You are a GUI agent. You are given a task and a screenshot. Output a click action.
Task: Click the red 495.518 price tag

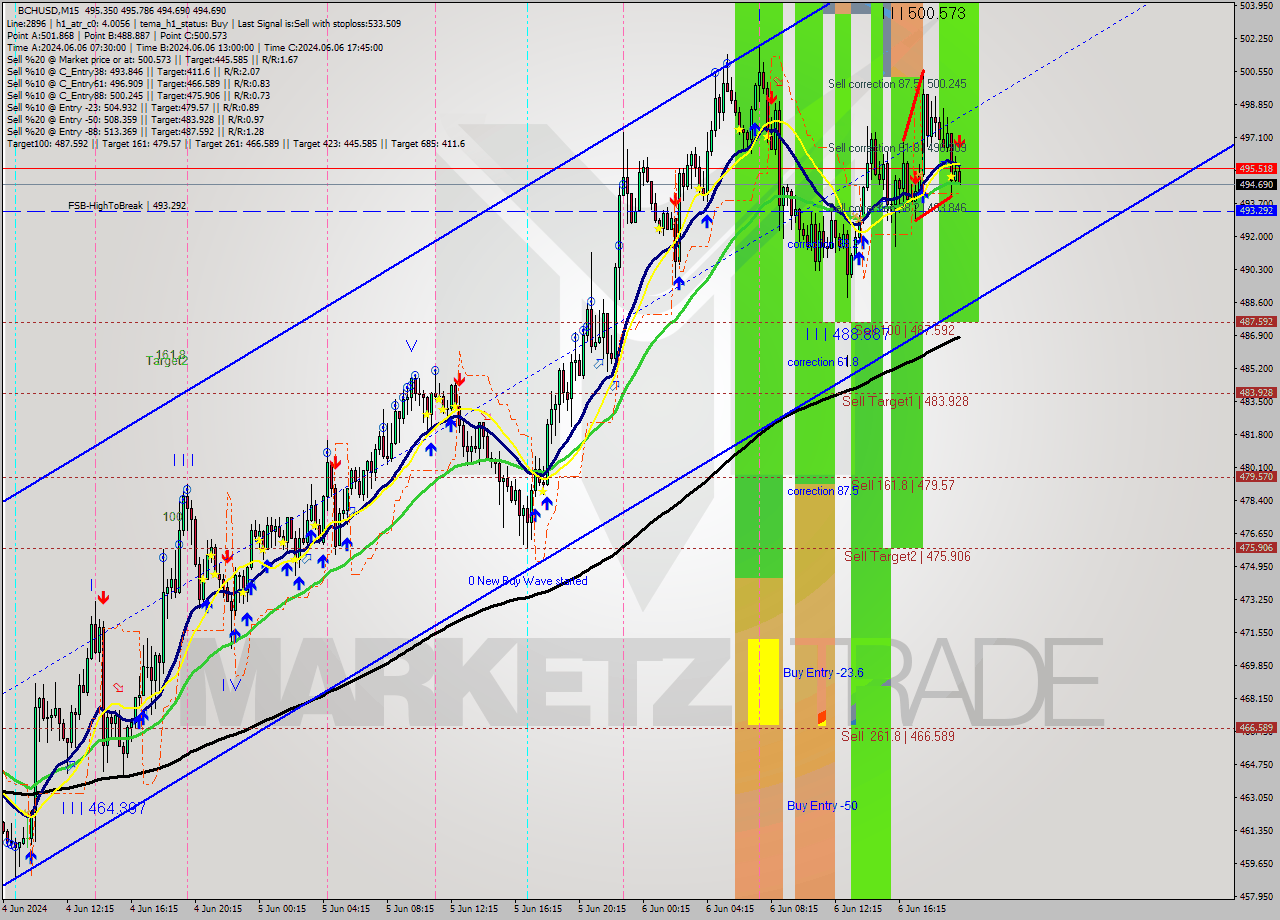(1256, 169)
